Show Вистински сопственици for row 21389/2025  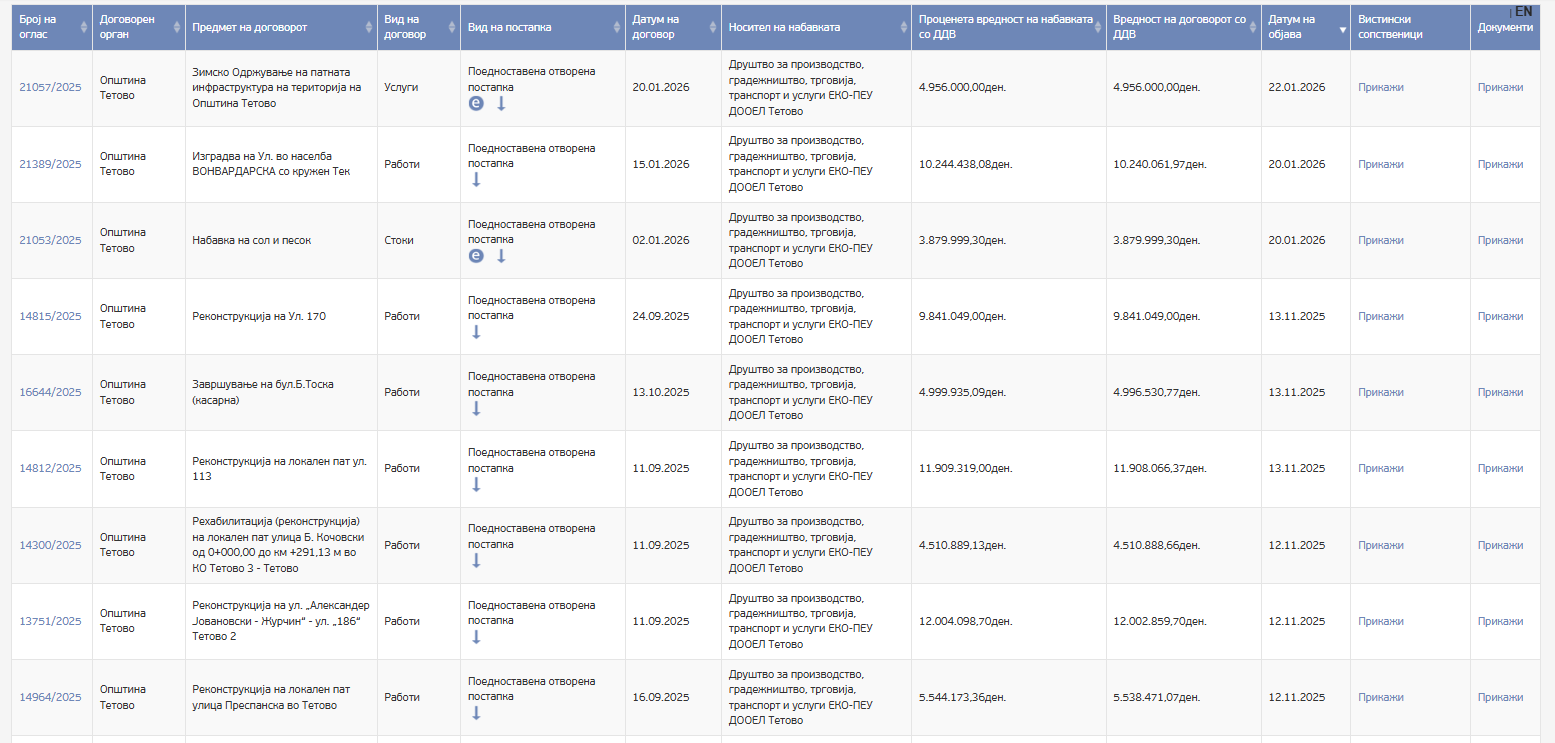1380,164
